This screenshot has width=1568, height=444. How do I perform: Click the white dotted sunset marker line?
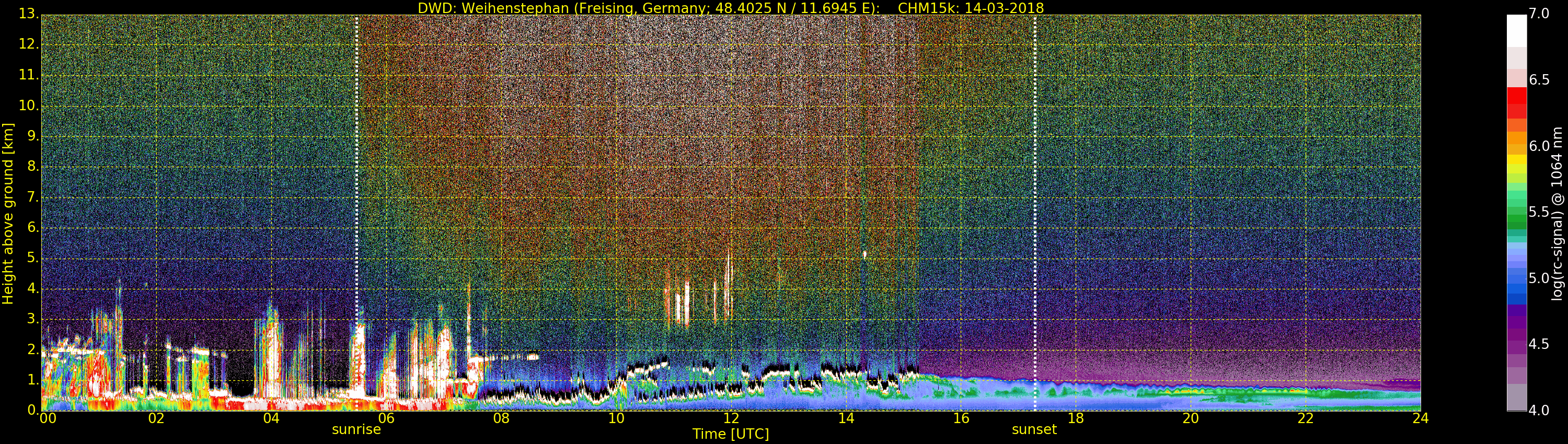pos(1035,213)
